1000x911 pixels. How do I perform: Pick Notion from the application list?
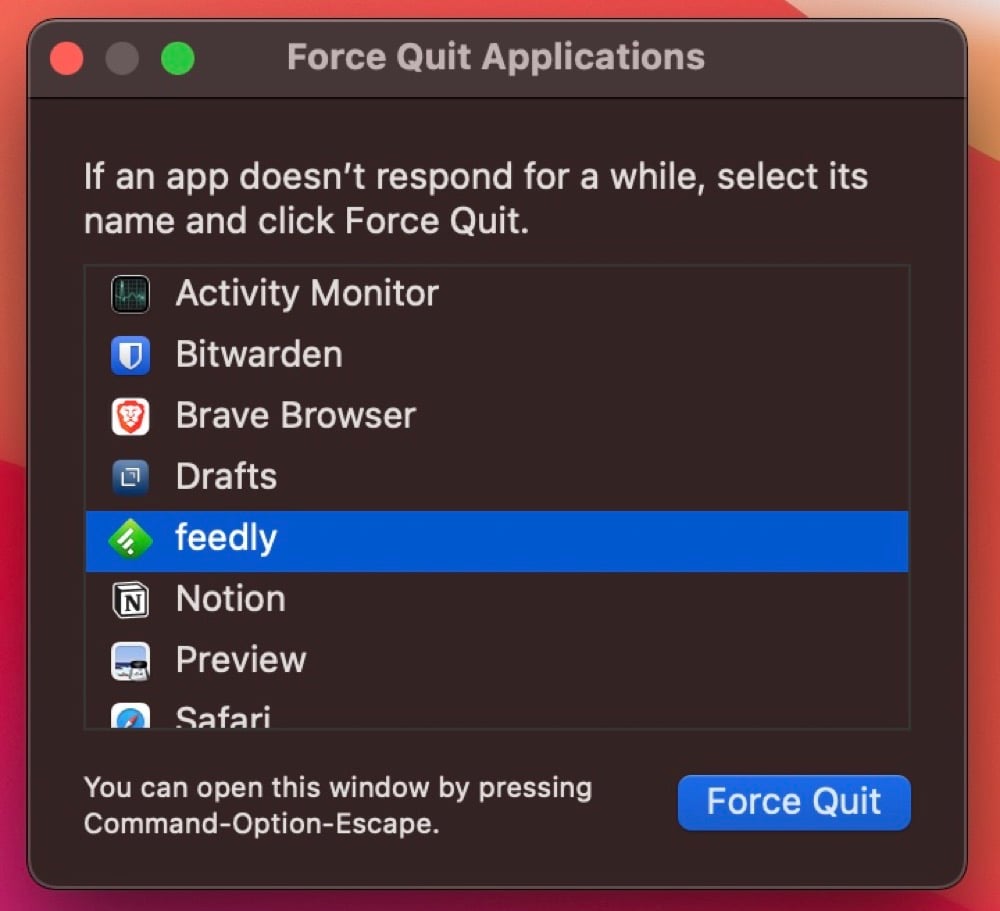[497, 600]
